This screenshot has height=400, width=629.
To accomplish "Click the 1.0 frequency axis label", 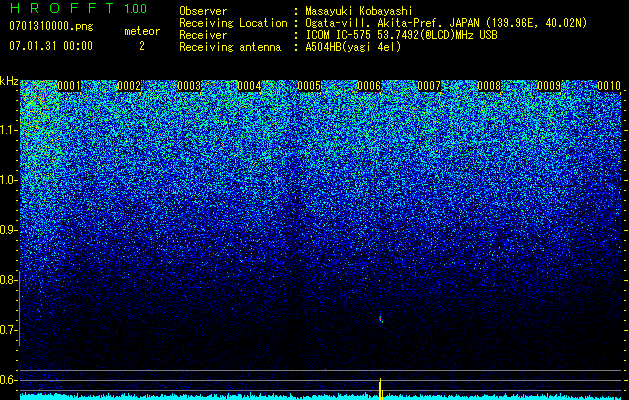I will tap(8, 180).
